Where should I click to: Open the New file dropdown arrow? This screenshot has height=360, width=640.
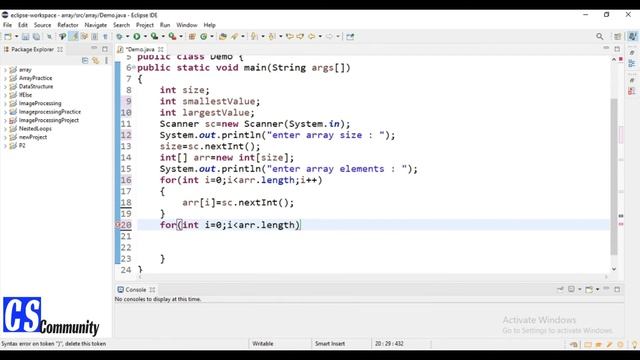pyautogui.click(x=16, y=37)
